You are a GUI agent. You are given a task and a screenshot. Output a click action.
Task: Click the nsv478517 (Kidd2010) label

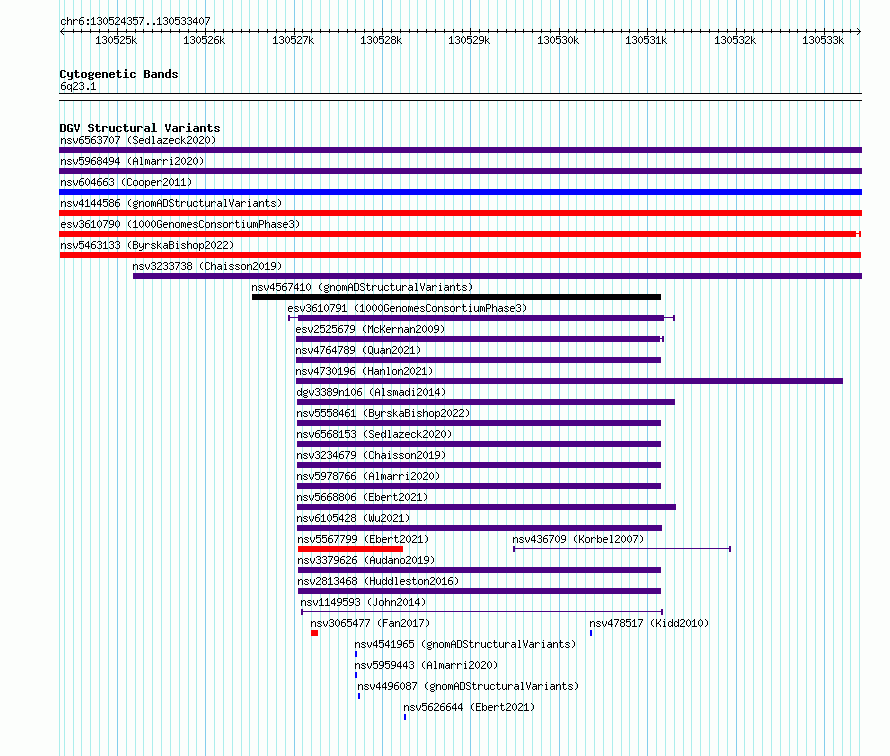pyautogui.click(x=649, y=623)
